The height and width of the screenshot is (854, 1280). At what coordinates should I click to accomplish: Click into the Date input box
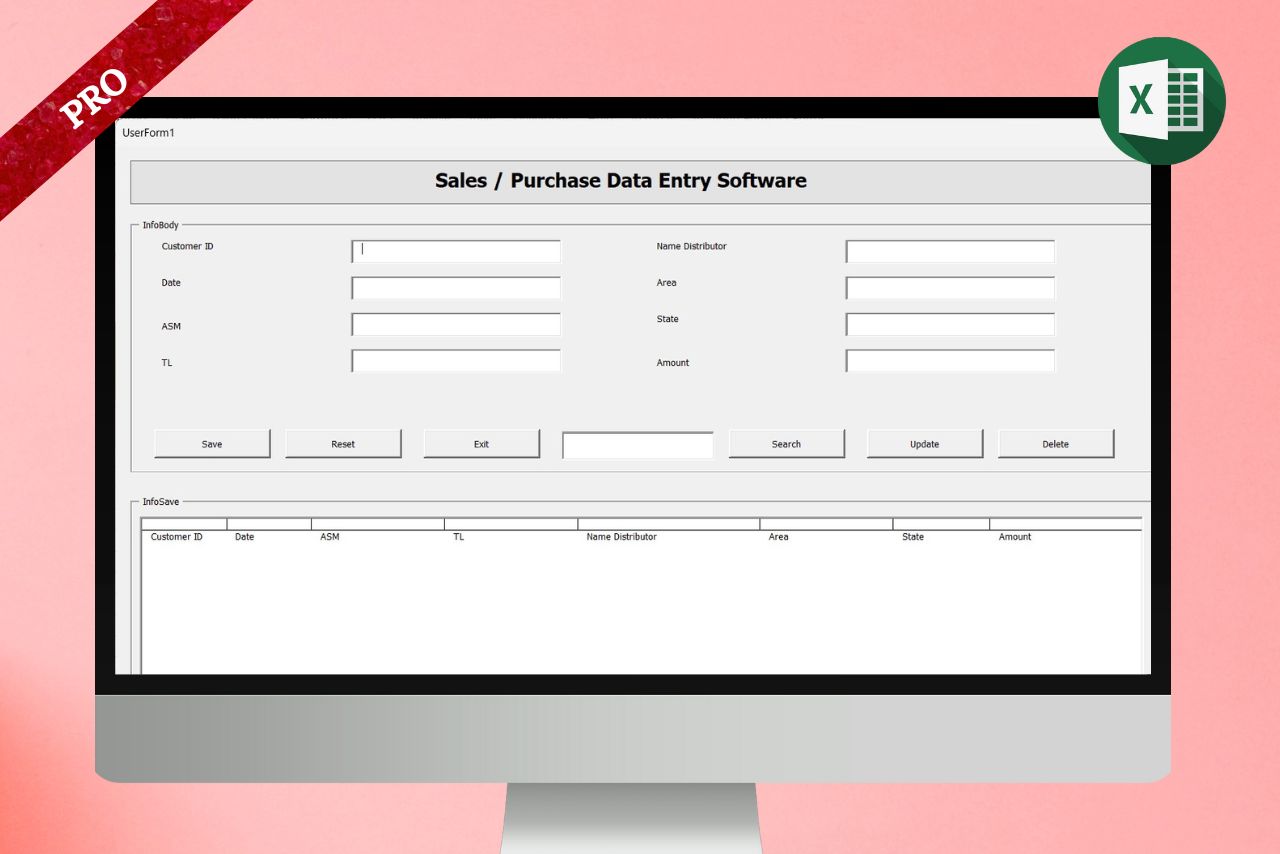point(456,288)
